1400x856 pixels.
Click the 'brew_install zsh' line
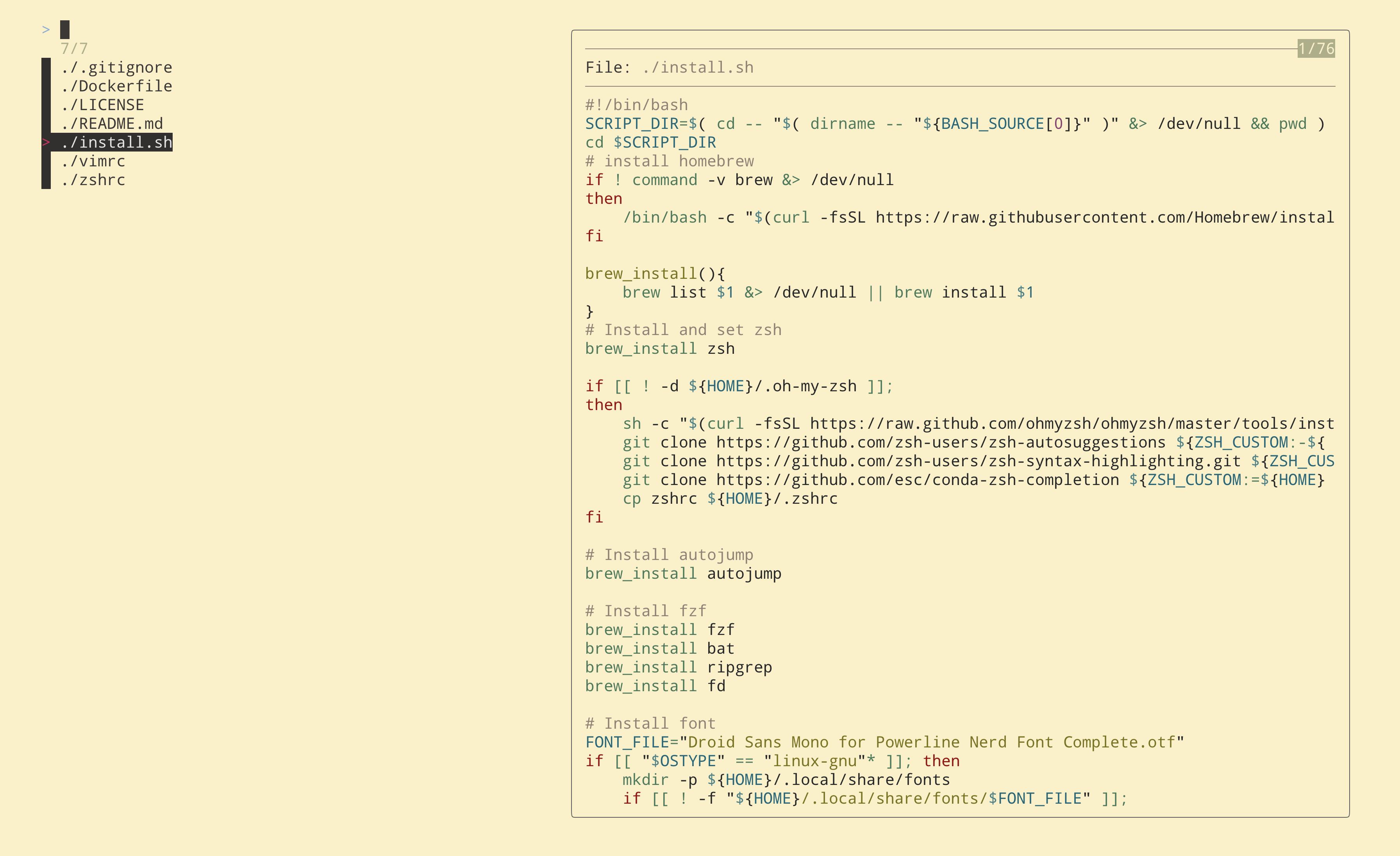click(660, 349)
